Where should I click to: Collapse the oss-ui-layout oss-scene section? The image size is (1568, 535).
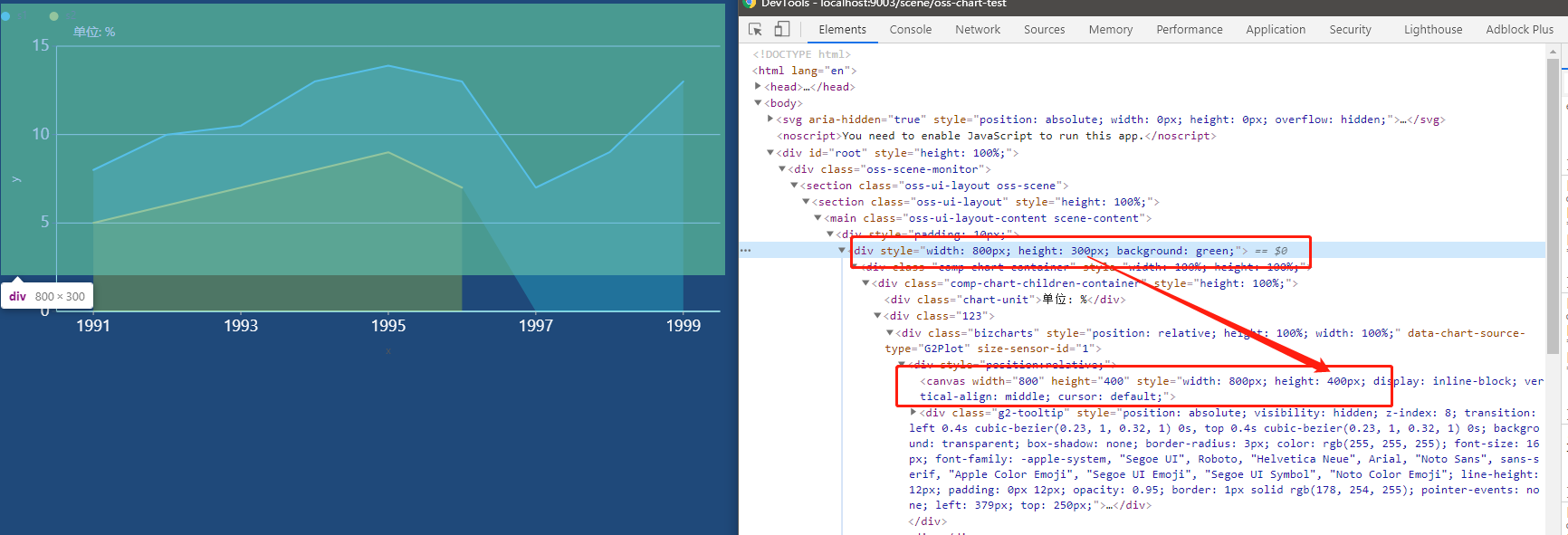click(x=794, y=186)
